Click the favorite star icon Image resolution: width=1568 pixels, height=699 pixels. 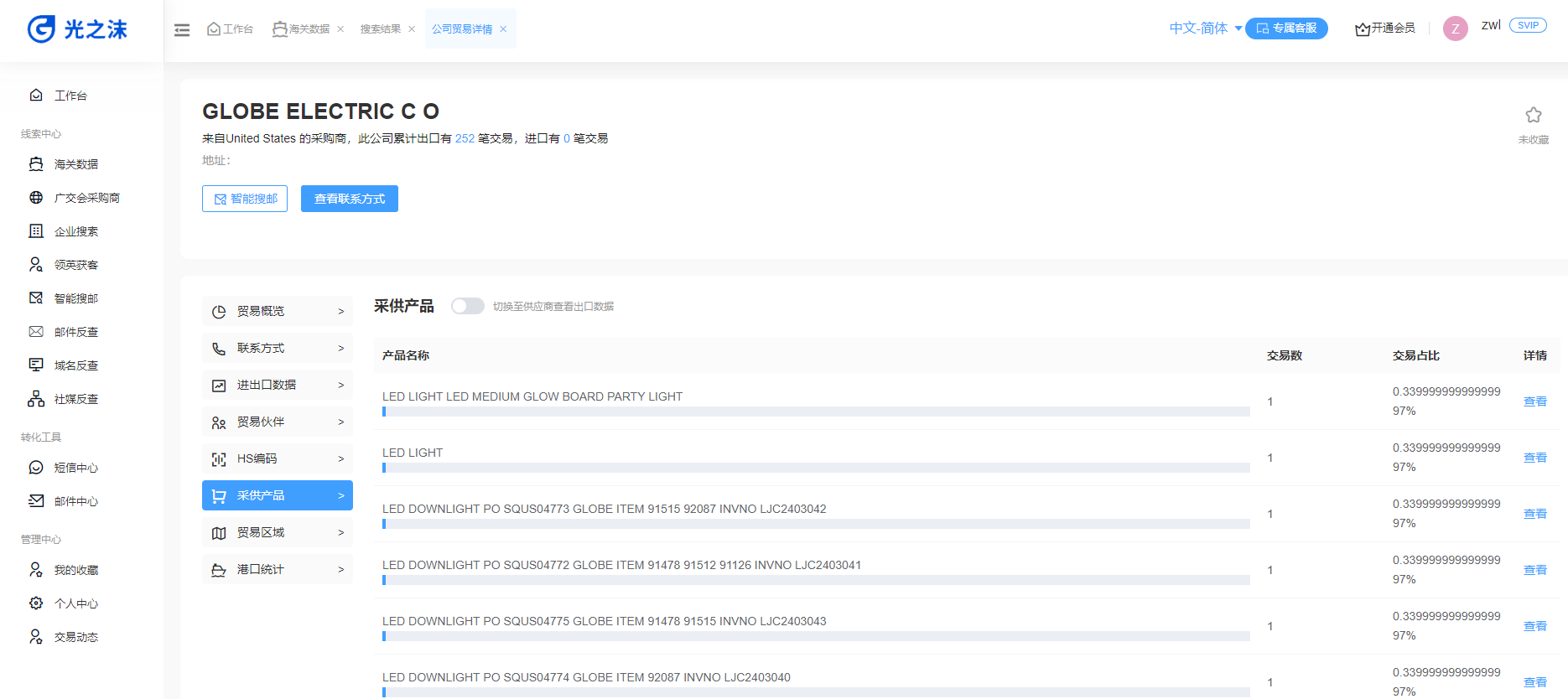click(1533, 116)
